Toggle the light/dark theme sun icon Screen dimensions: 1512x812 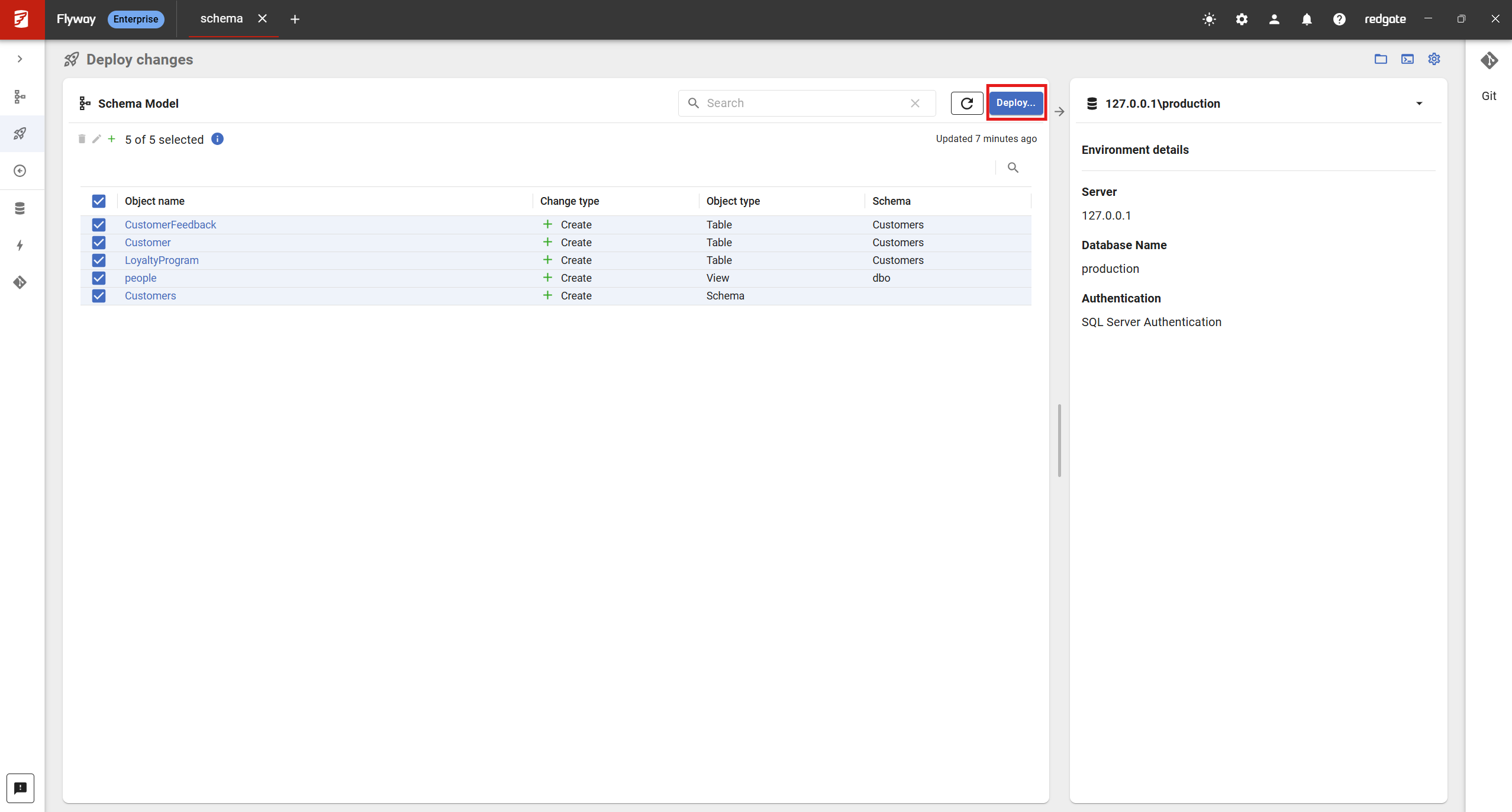point(1209,19)
